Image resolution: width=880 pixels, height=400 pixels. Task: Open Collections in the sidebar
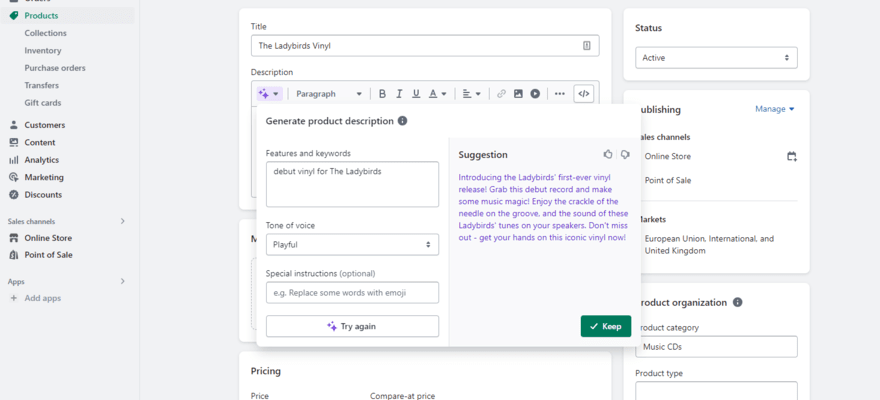point(45,33)
